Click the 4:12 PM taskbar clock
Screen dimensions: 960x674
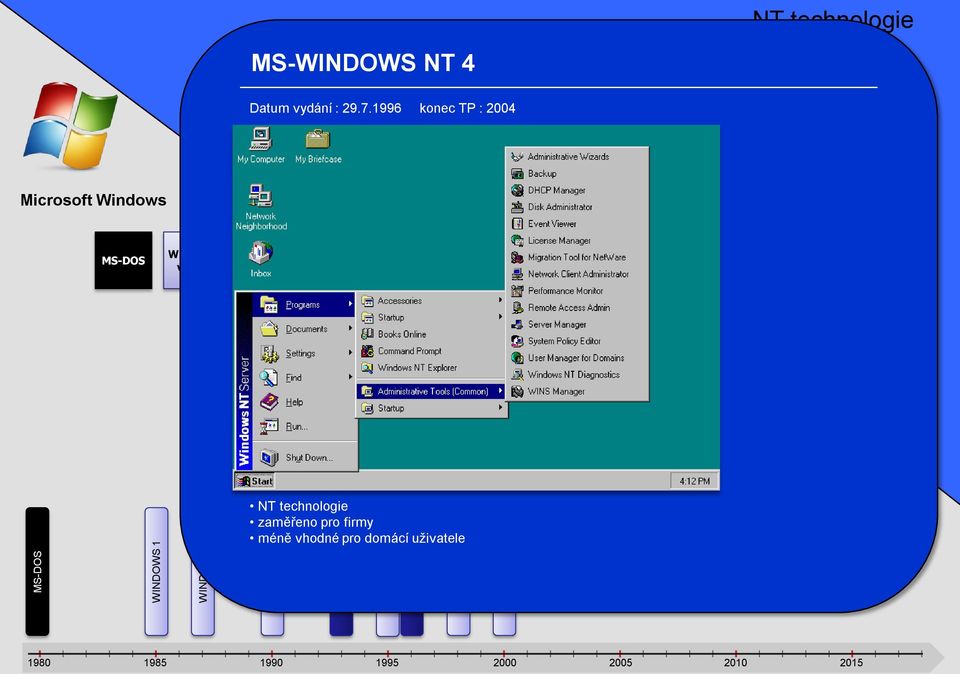694,481
